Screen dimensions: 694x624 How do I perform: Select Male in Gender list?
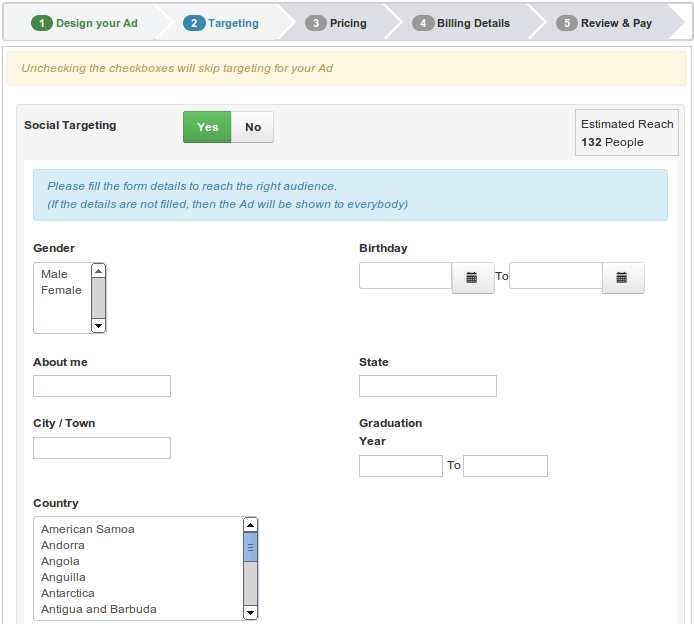click(x=55, y=274)
